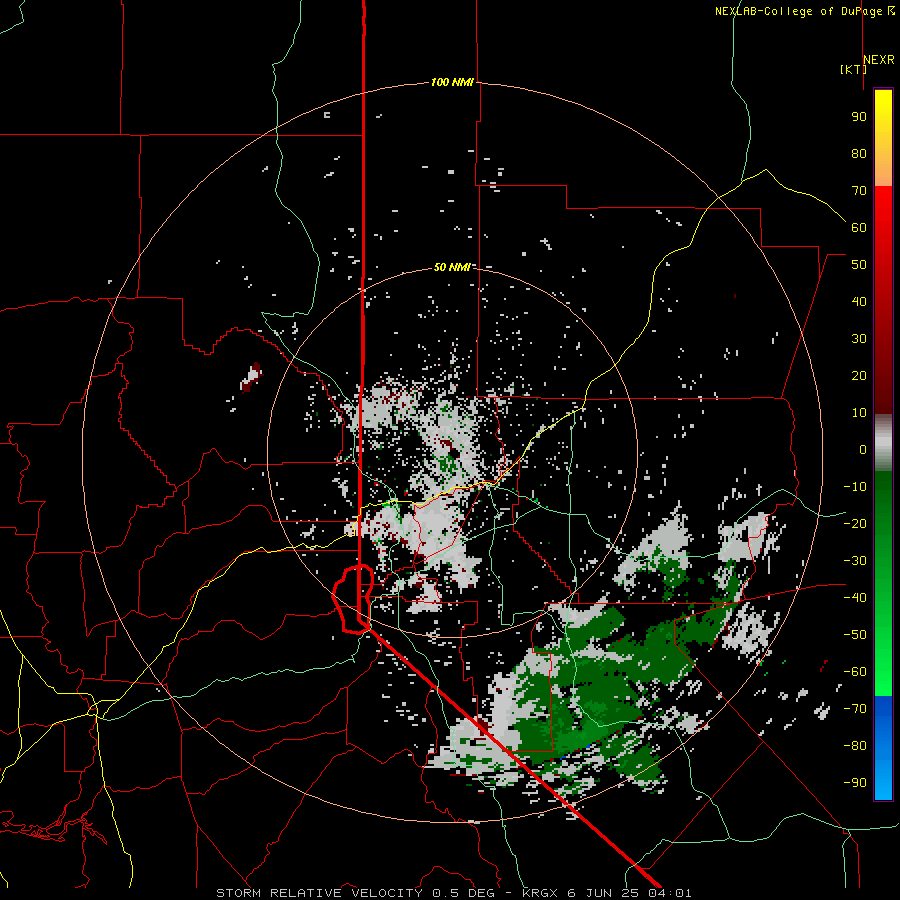Click the 80 value on the velocity scale

(x=859, y=153)
